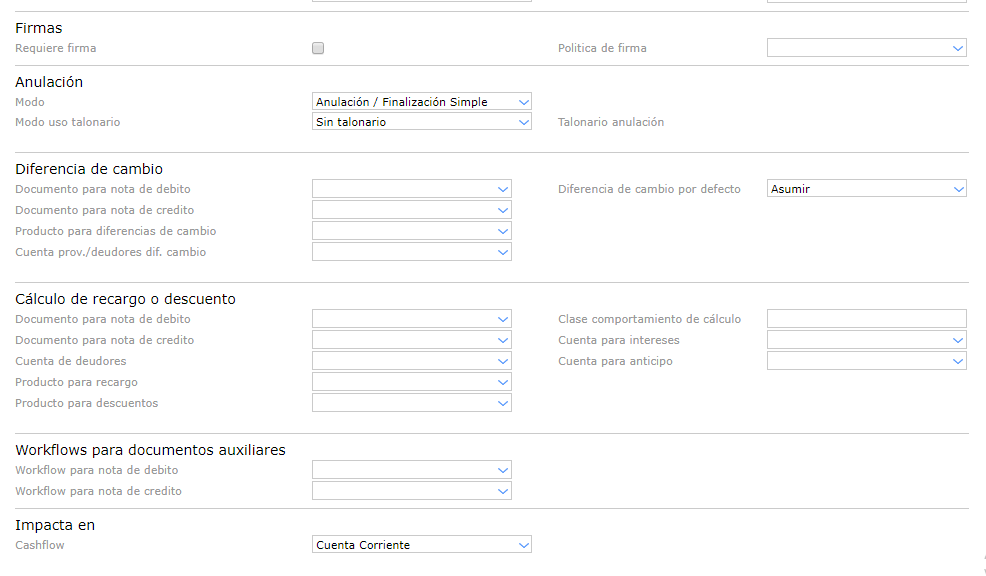The width and height of the screenshot is (986, 576).
Task: Expand the Modo uso talonario dropdown
Action: point(421,122)
